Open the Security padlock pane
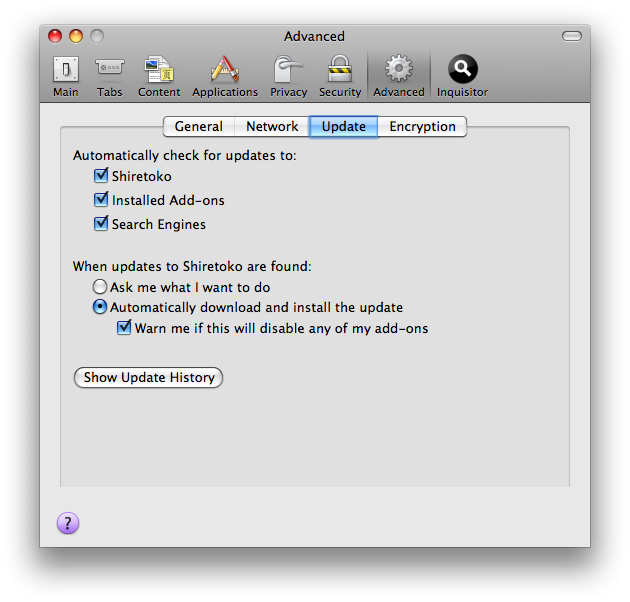630x602 pixels. pyautogui.click(x=340, y=76)
